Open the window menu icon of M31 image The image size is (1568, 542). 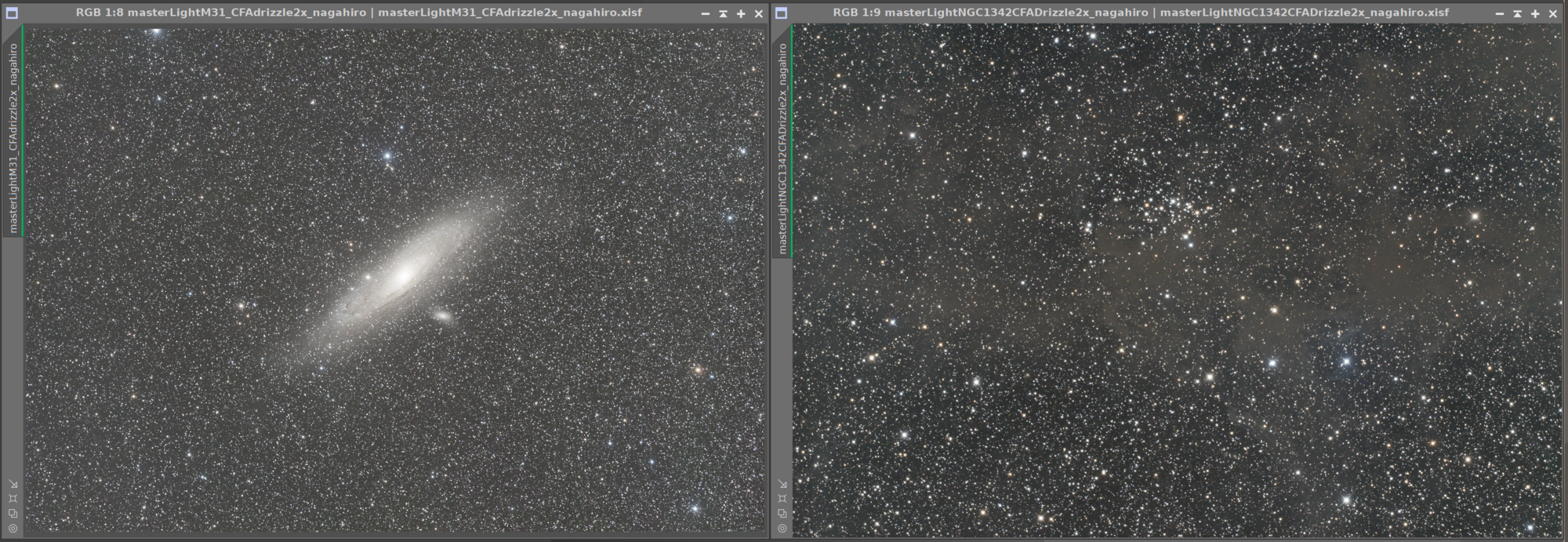point(12,13)
